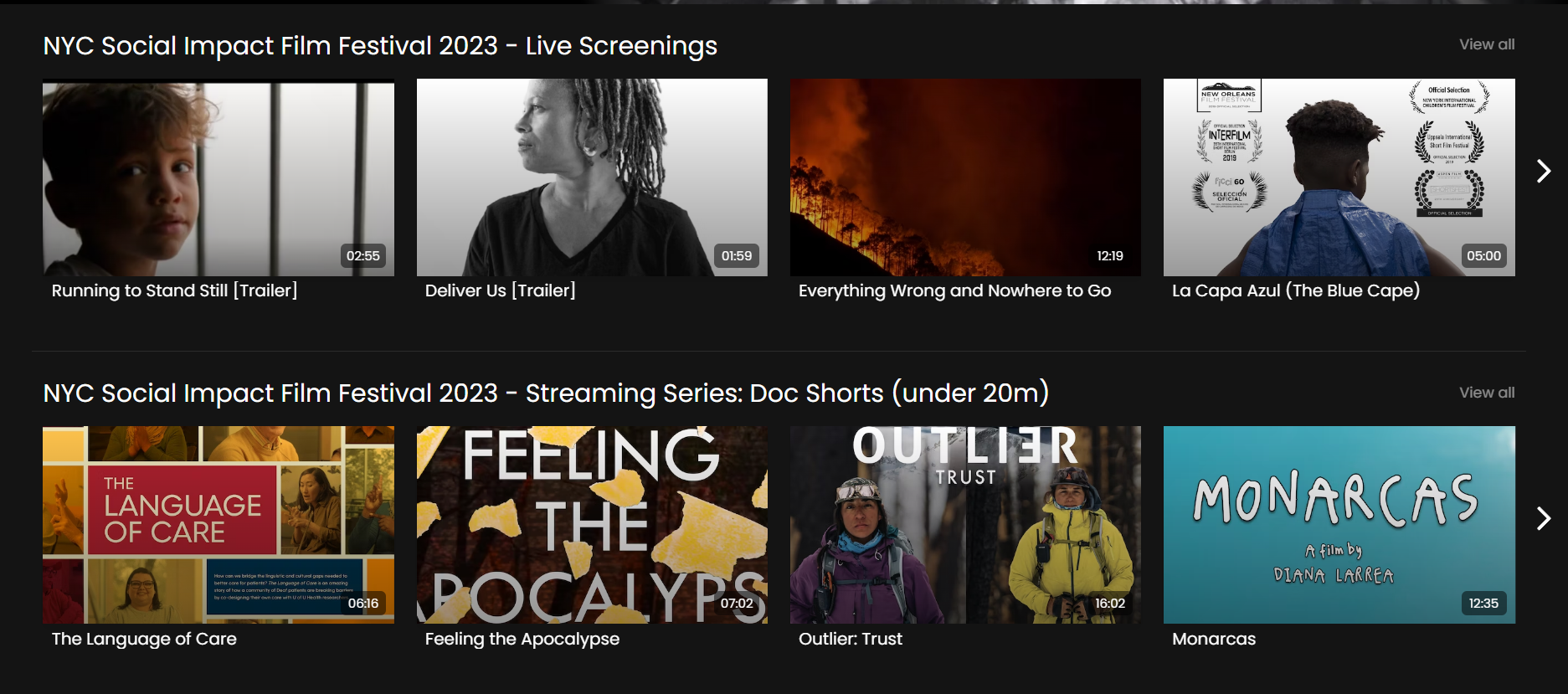Open Running to Stand Still trailer thumbnail
This screenshot has width=1568, height=694.
pos(218,177)
